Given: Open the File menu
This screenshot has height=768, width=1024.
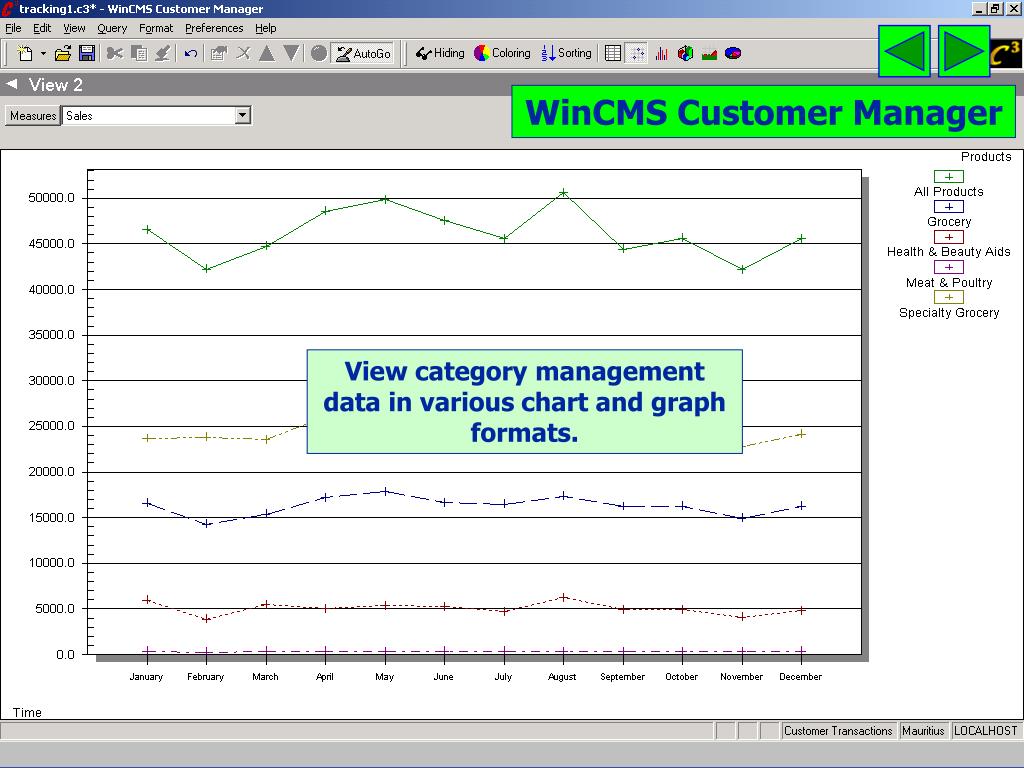Looking at the screenshot, I should click(x=13, y=28).
